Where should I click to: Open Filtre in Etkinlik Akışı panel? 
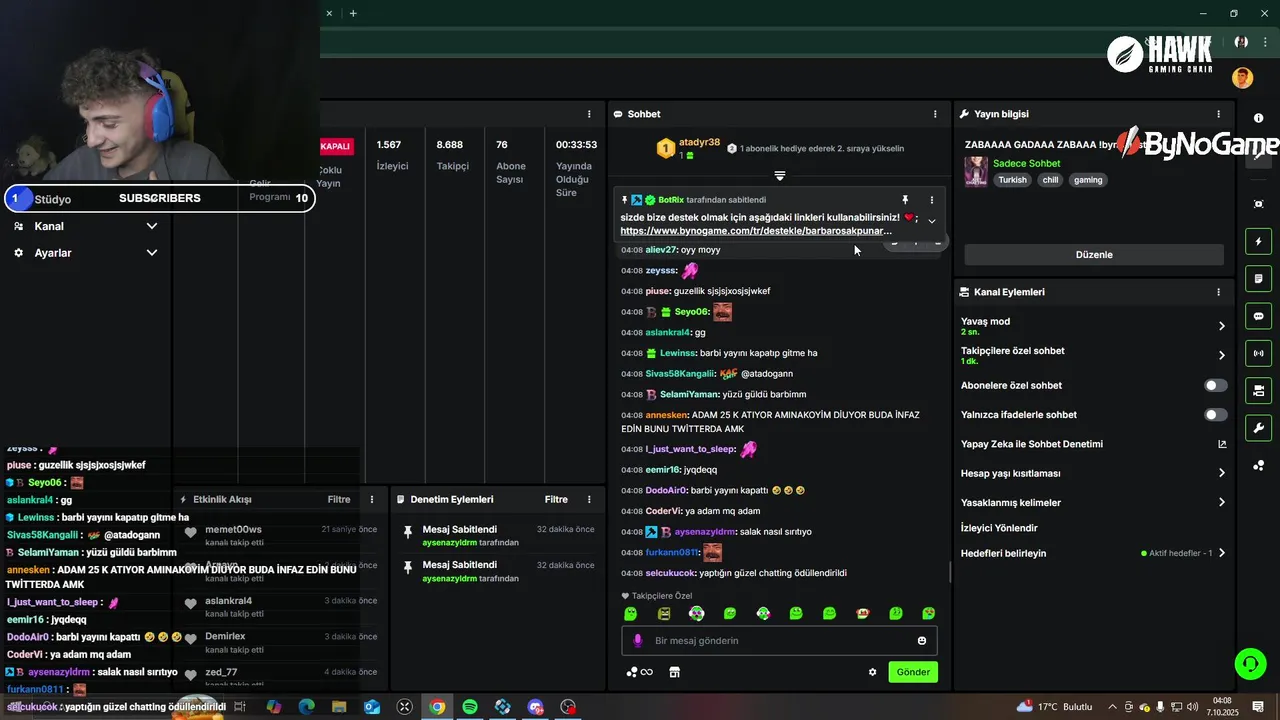coord(339,499)
